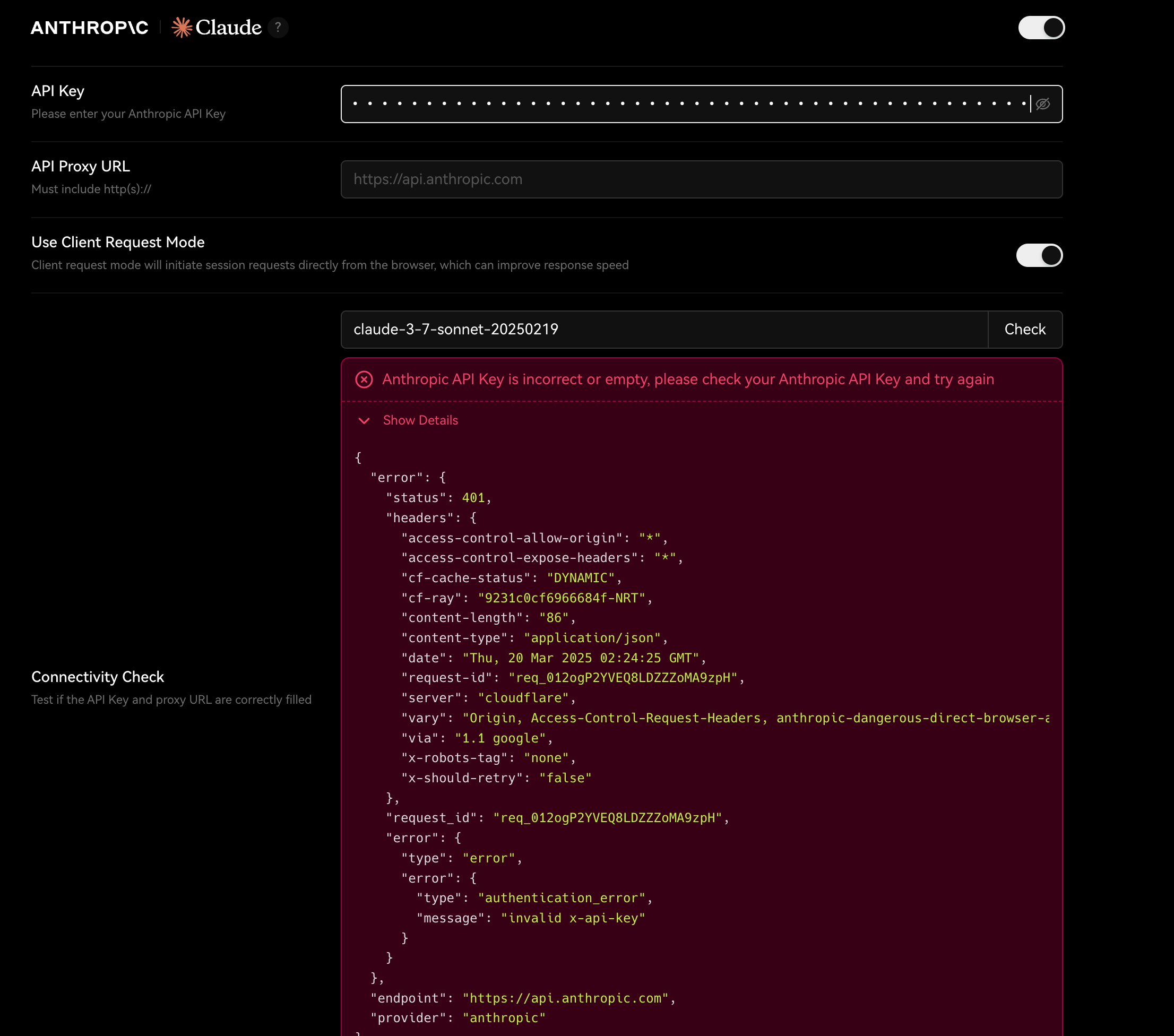Click the "authentication_error" type value
Screen dimensions: 1174x1036
[561, 898]
